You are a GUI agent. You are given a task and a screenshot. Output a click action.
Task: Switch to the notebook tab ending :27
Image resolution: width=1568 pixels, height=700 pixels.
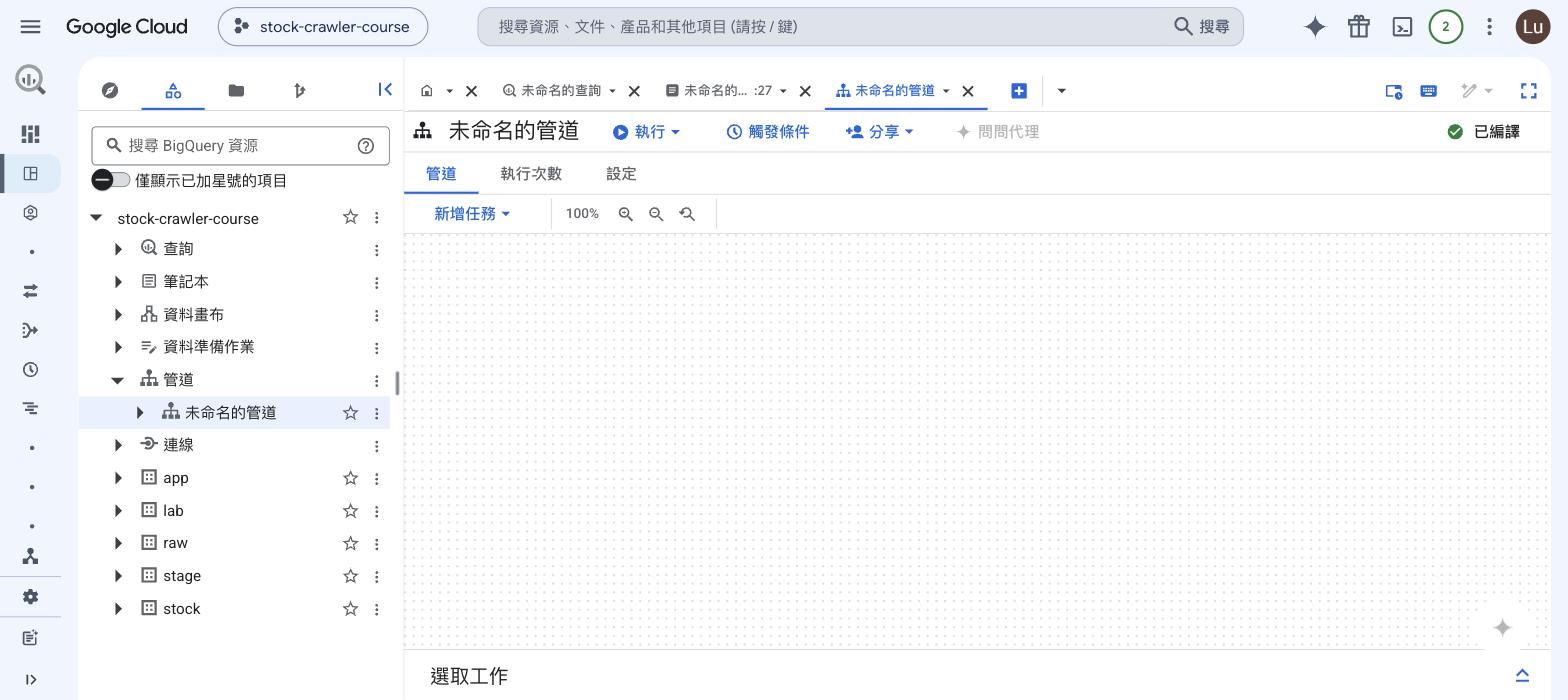click(x=727, y=91)
